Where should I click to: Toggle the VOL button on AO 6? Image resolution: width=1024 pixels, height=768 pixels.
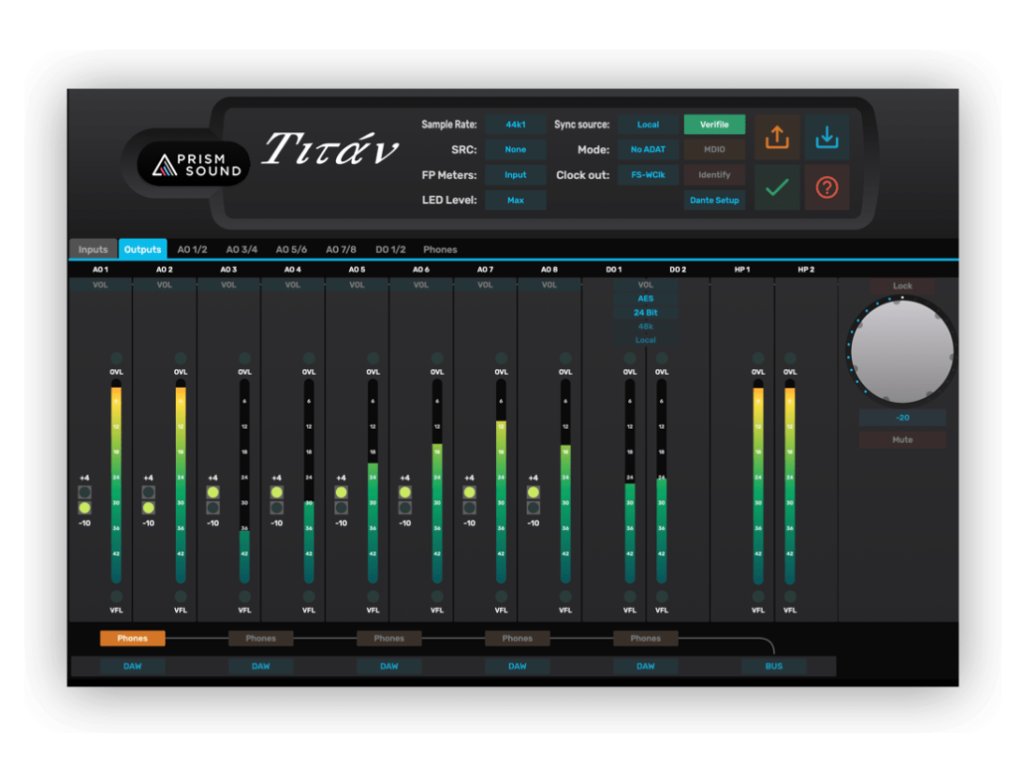click(421, 285)
